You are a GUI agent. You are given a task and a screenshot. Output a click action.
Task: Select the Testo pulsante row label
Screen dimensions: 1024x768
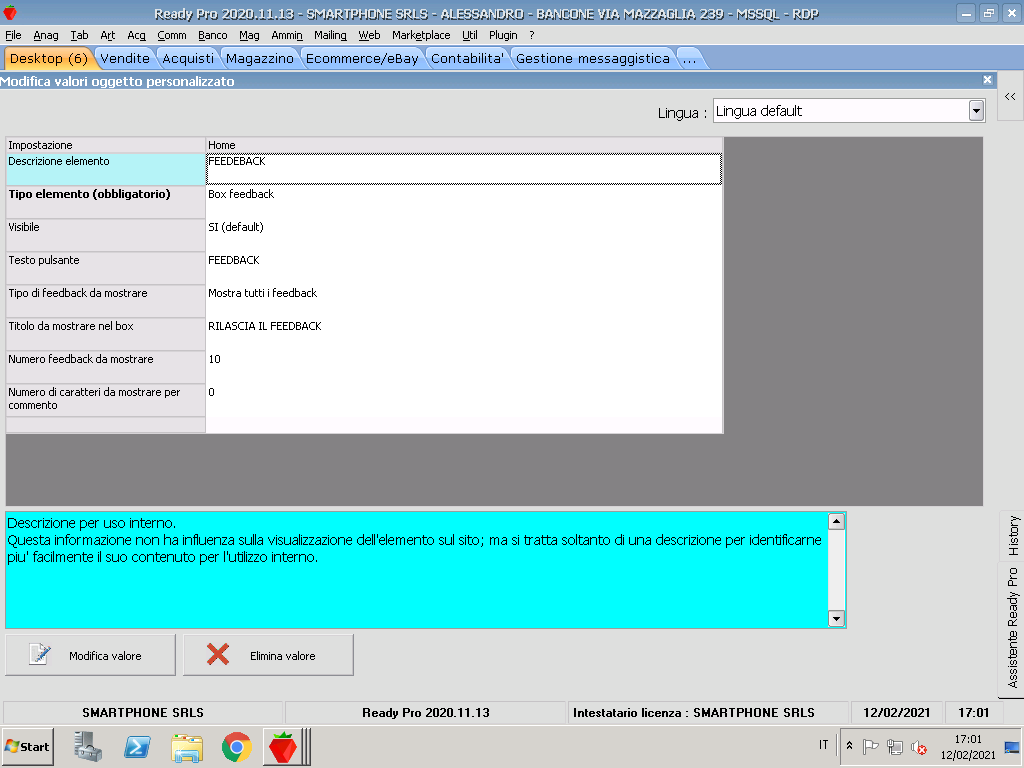tap(106, 268)
